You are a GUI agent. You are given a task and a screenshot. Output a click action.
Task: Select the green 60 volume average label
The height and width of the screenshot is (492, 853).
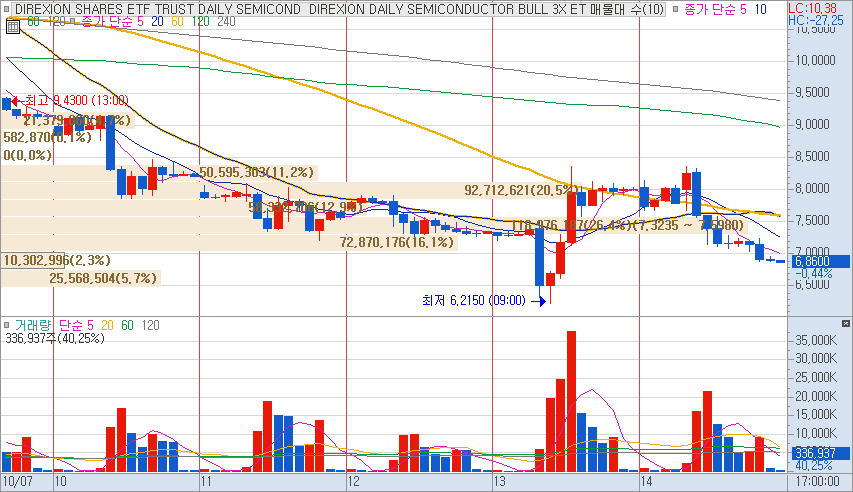tap(127, 325)
